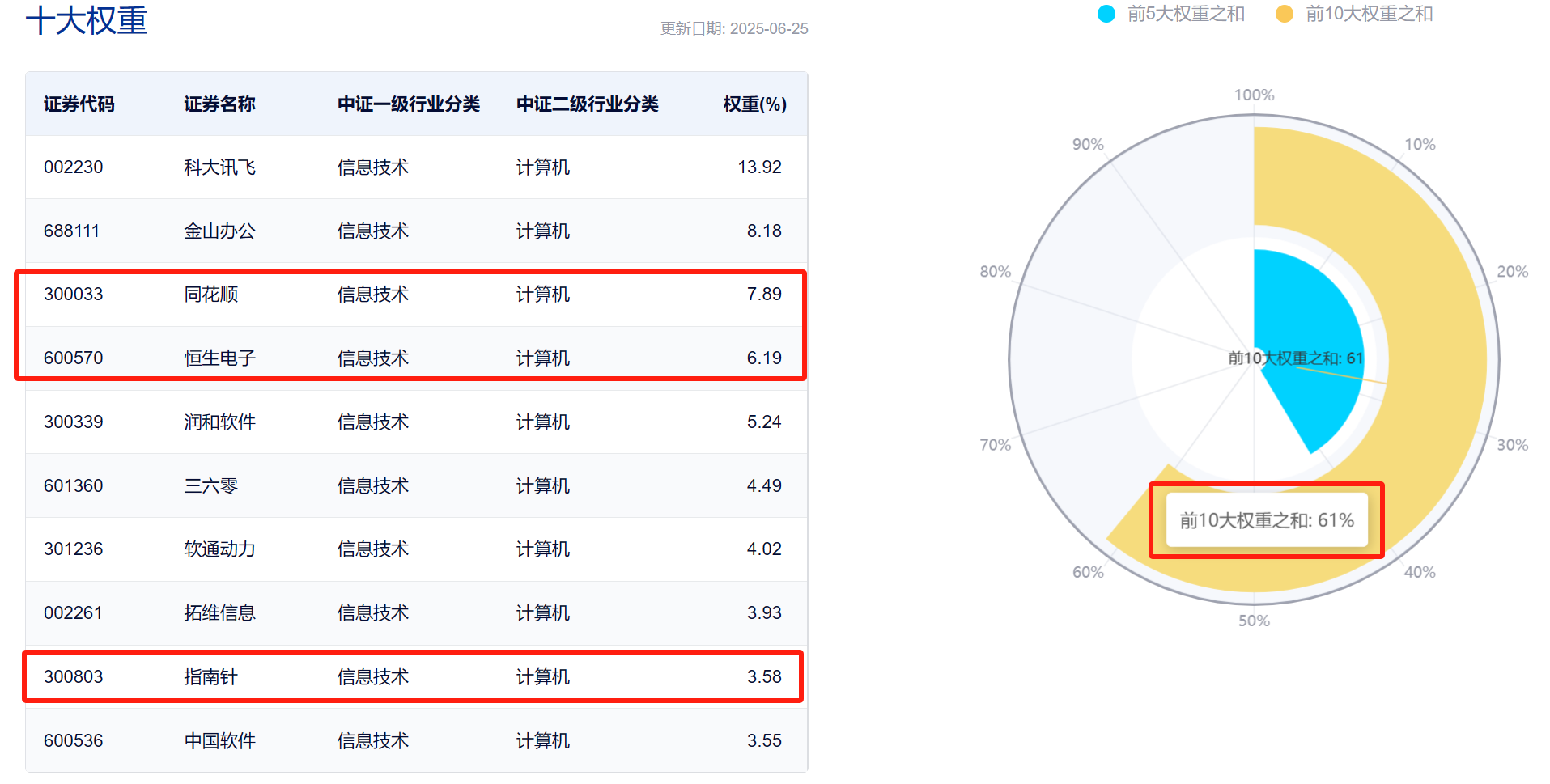Viewport: 1550px width, 784px height.
Task: Select stock code 601360
Action: pos(74,486)
